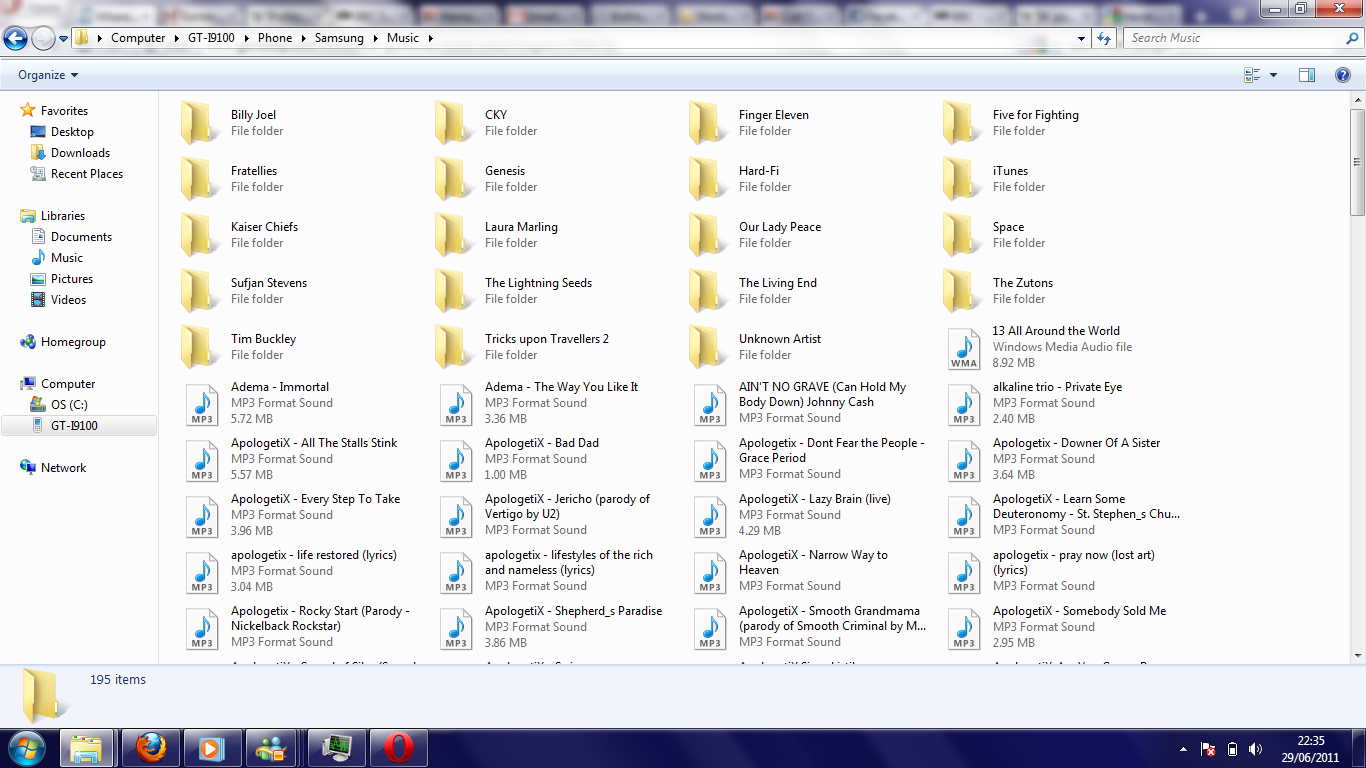Image resolution: width=1366 pixels, height=768 pixels.
Task: Select 'The Lightning Seeds' folder name
Action: click(x=538, y=283)
